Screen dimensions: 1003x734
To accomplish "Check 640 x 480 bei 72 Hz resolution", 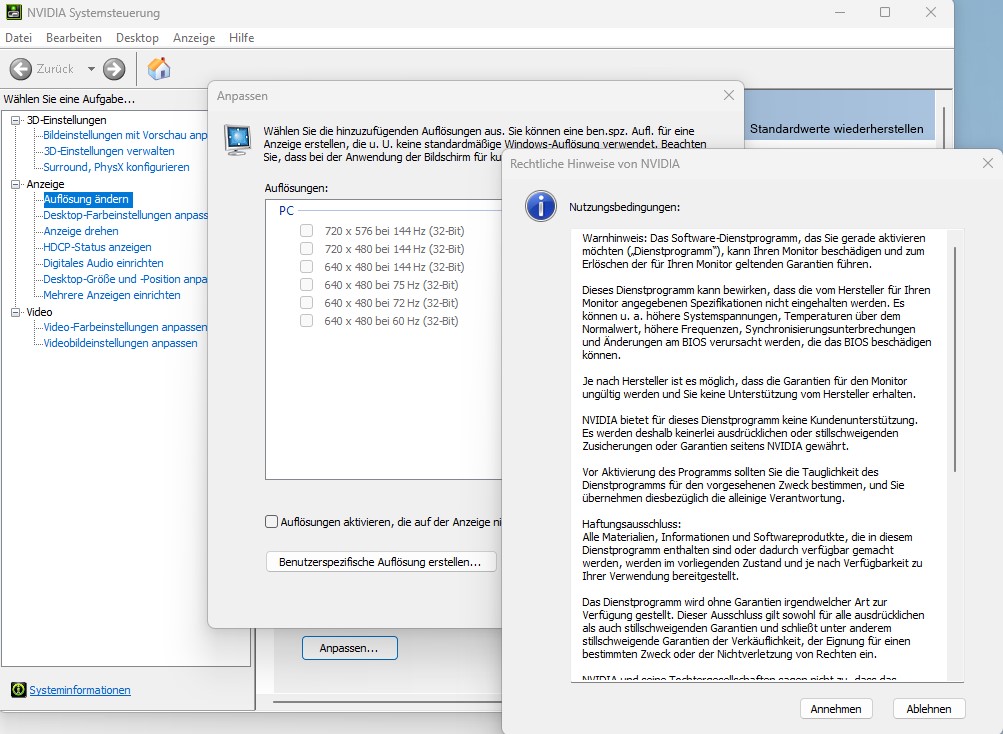I will (306, 302).
